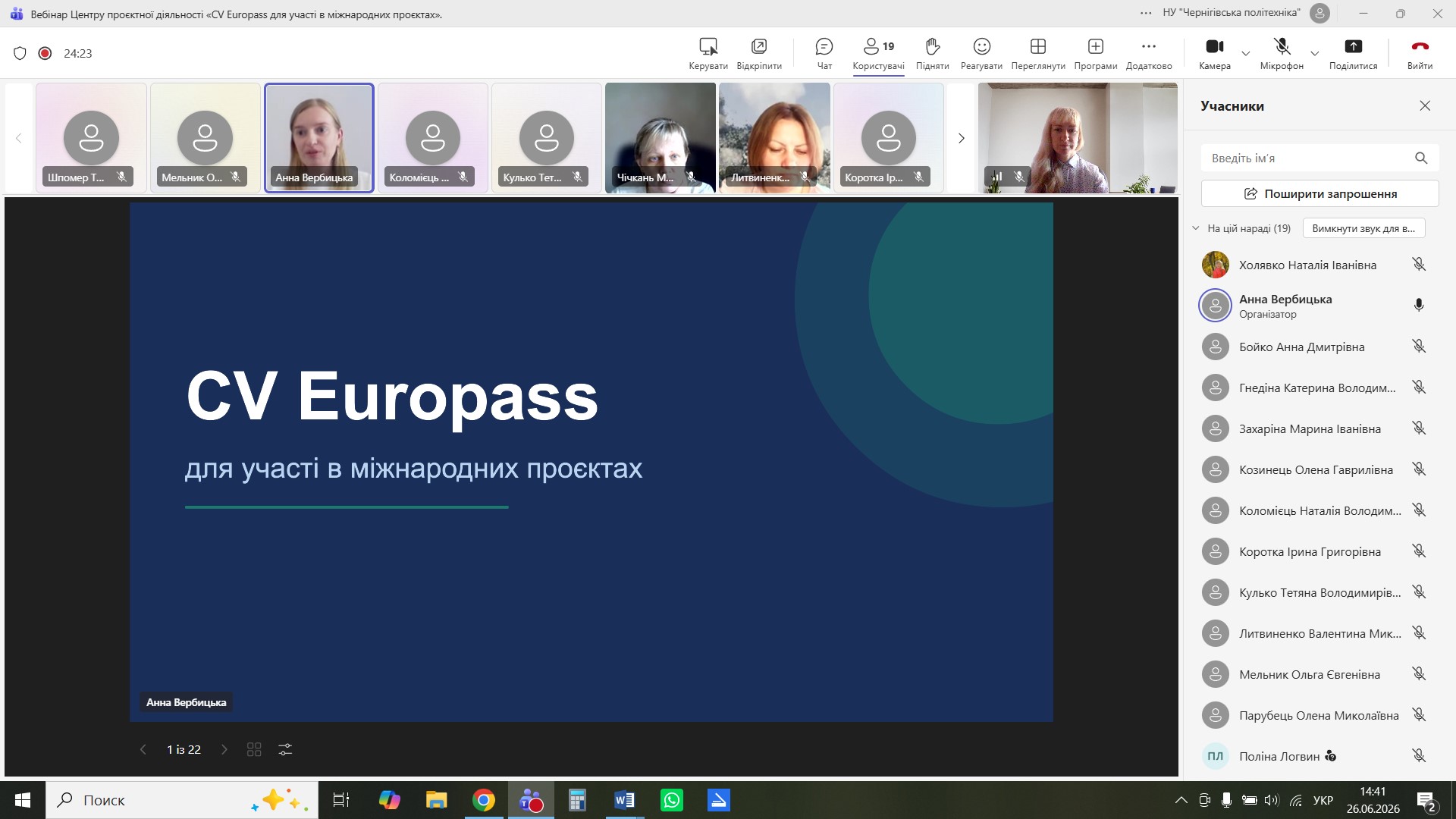
Task: Open the Реагувати reactions menu
Action: pyautogui.click(x=982, y=54)
